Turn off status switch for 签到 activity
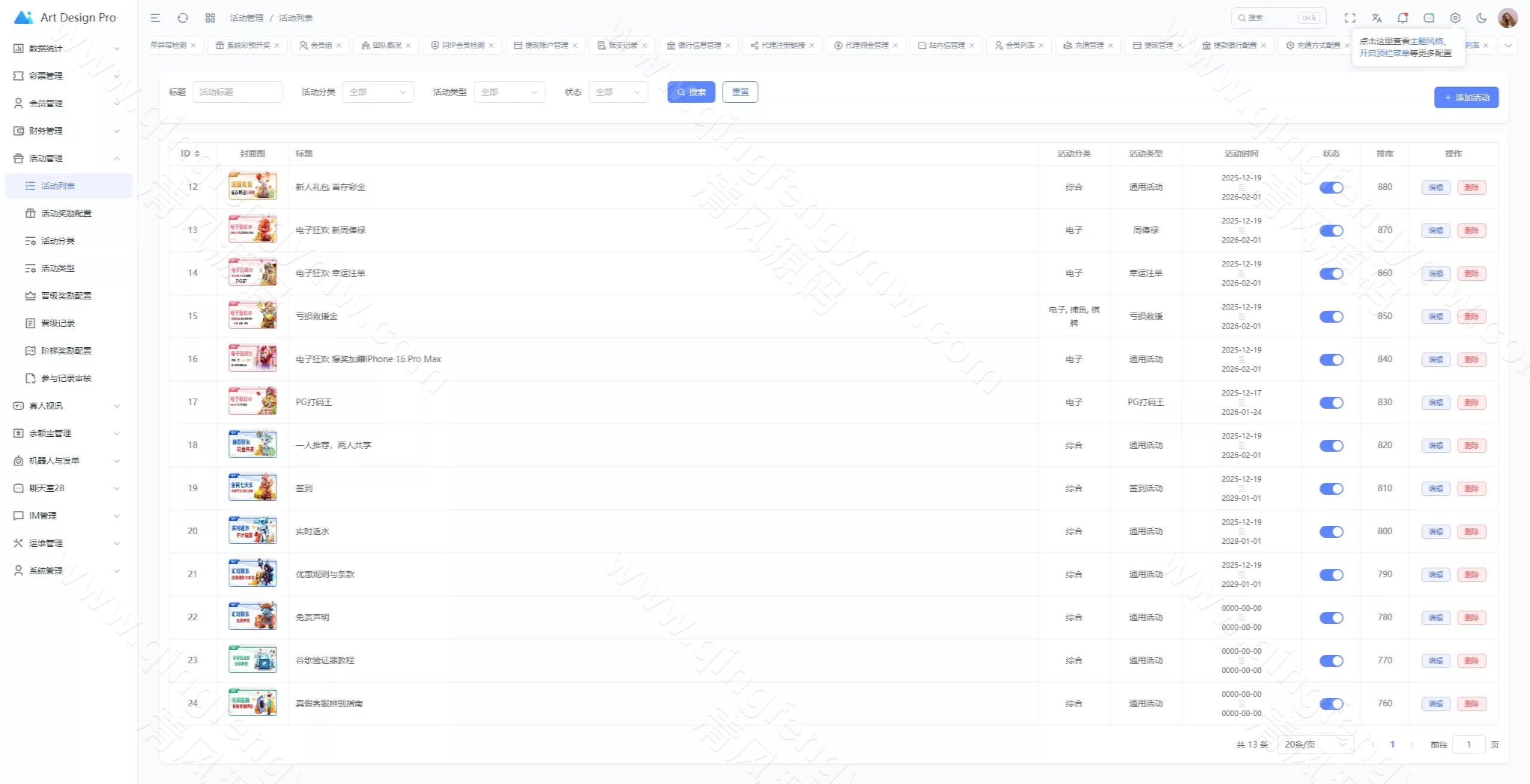This screenshot has height=784, width=1530. click(1331, 489)
